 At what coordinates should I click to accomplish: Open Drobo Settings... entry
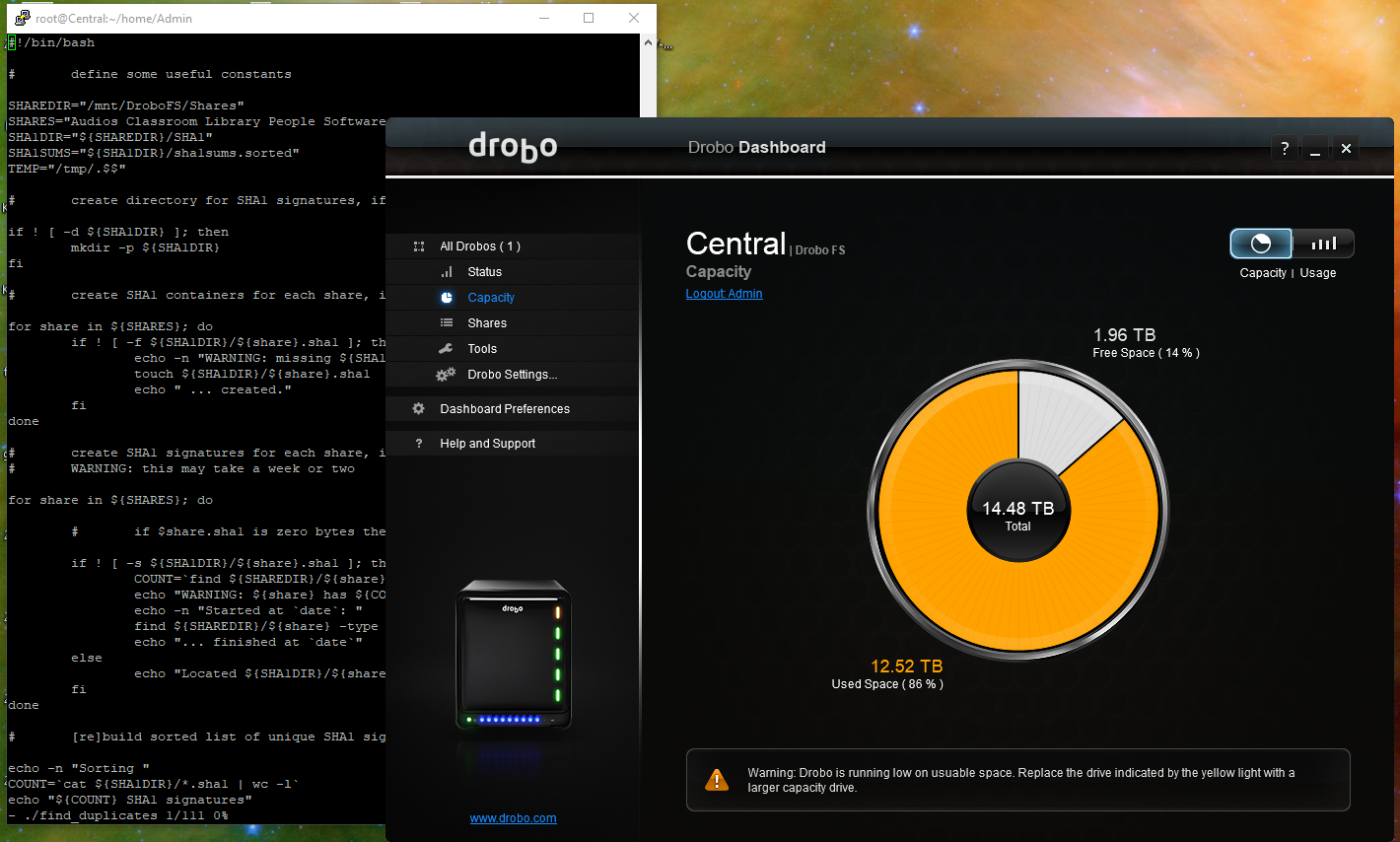pyautogui.click(x=513, y=375)
